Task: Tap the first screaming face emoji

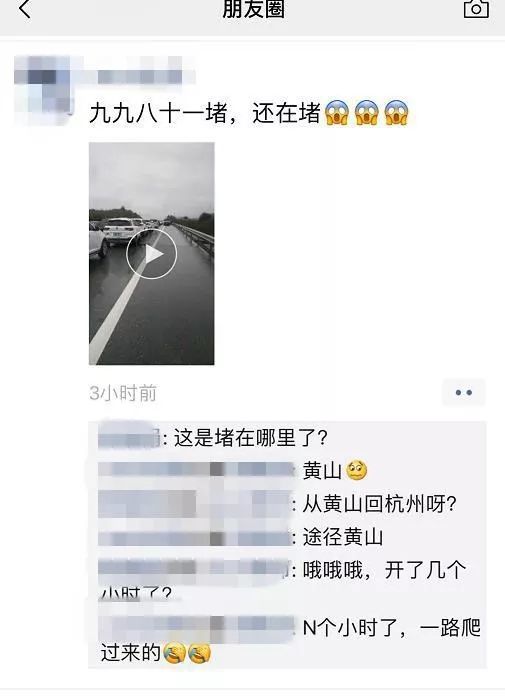Action: click(x=336, y=113)
